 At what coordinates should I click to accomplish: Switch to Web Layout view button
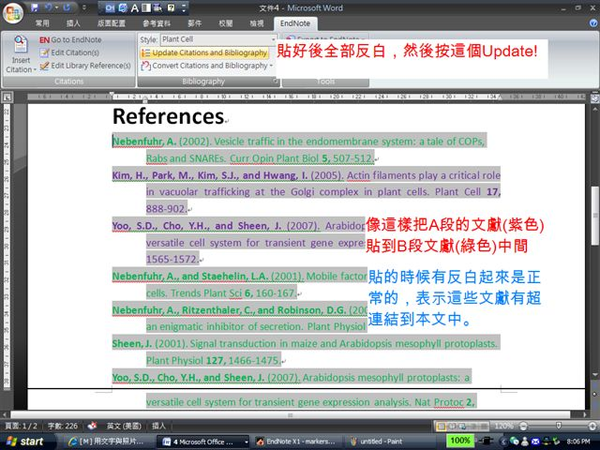[463, 426]
